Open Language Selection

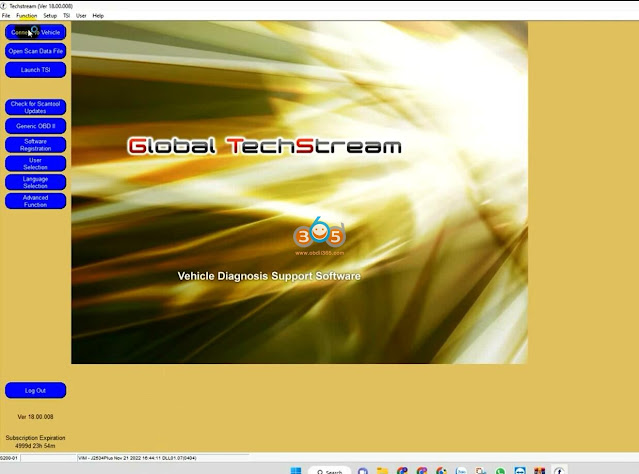coord(35,182)
